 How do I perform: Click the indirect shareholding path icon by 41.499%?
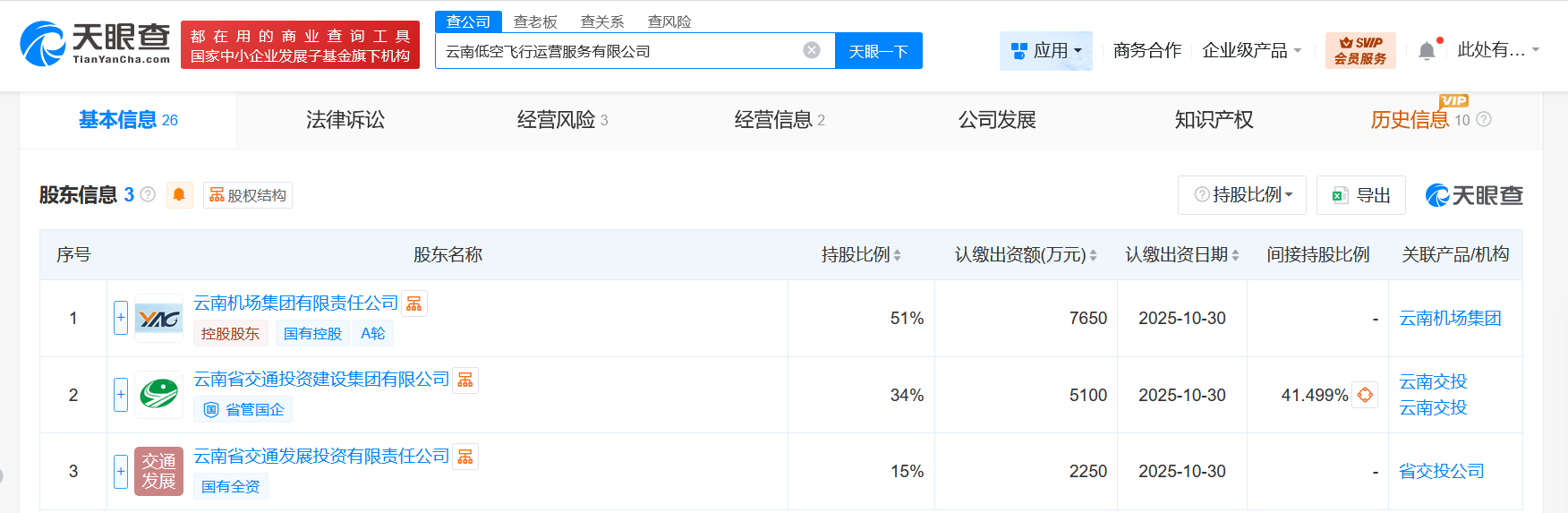(x=1365, y=395)
